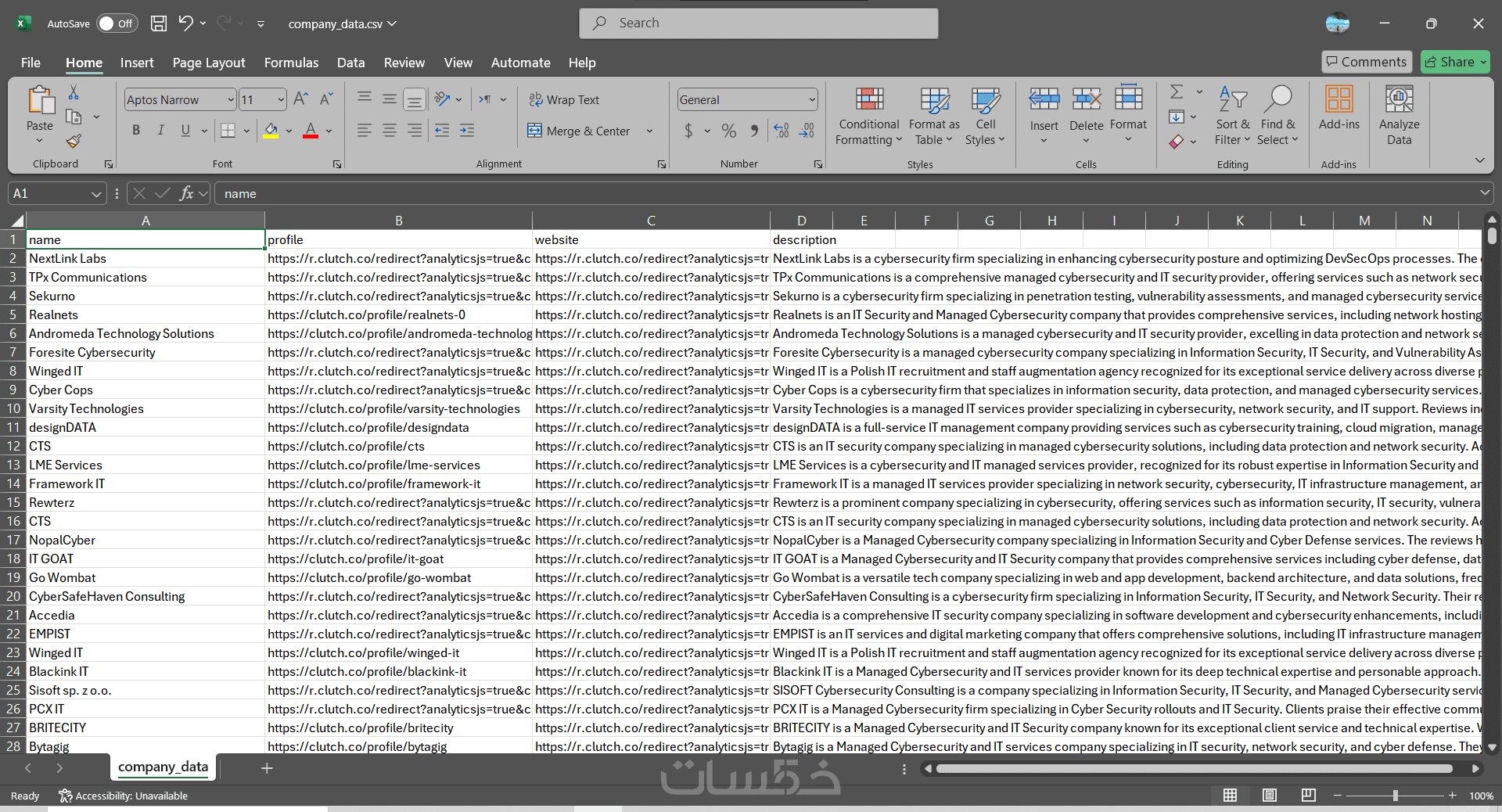The height and width of the screenshot is (812, 1502).
Task: Click the Search box in title bar
Action: point(759,23)
